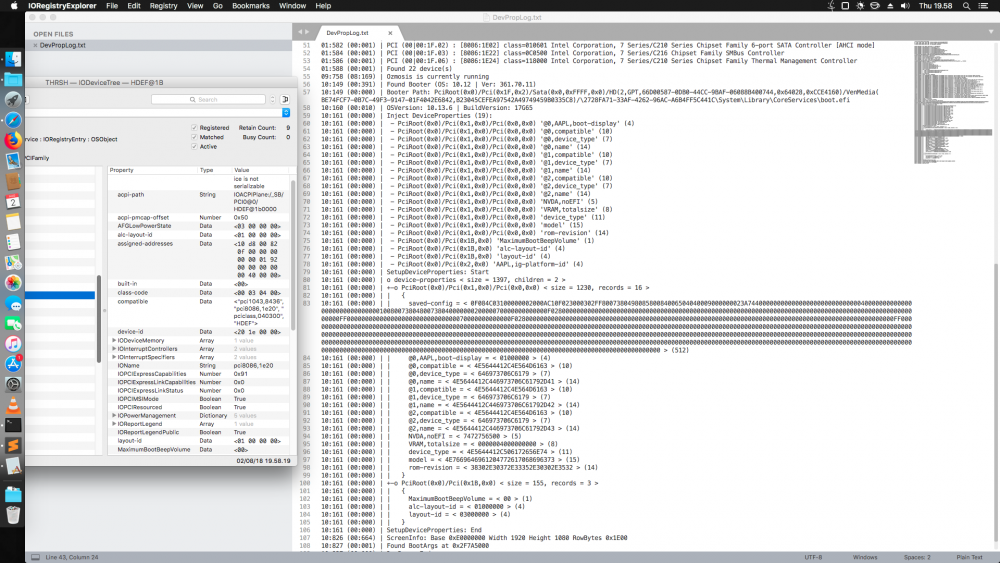Open FaceTime in the Dock
Screen dimensions: 1000x563
point(13,324)
